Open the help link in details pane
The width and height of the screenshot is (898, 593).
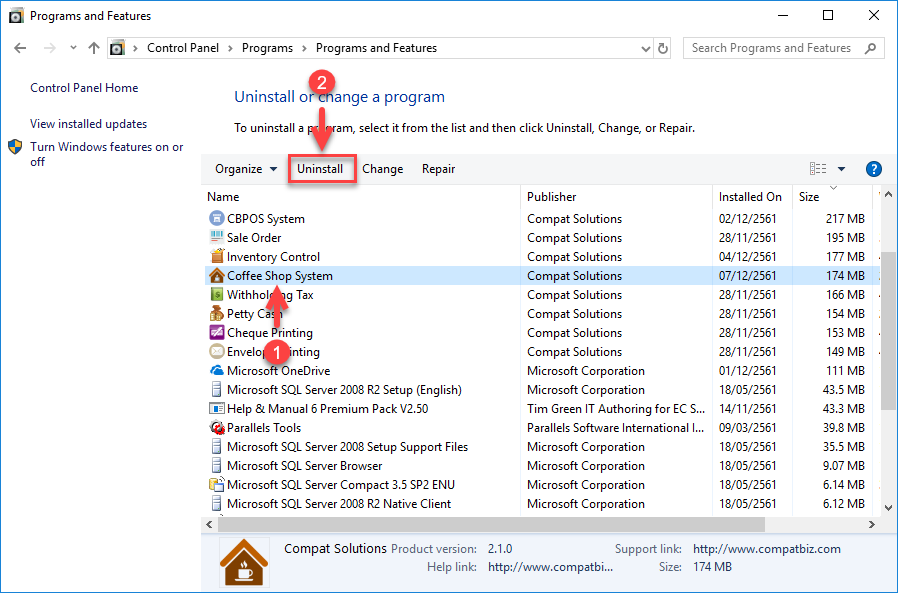tap(550, 567)
